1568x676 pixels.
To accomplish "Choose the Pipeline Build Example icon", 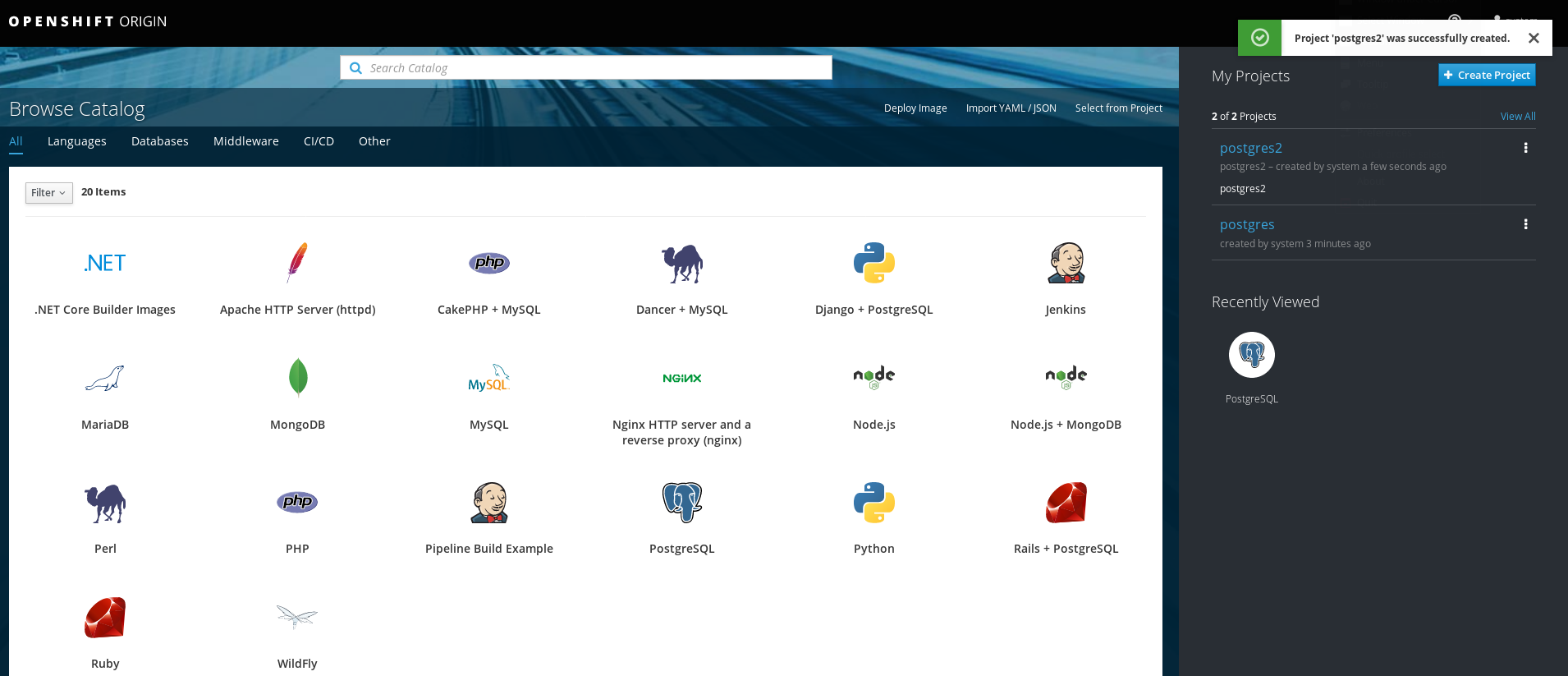I will tap(489, 503).
